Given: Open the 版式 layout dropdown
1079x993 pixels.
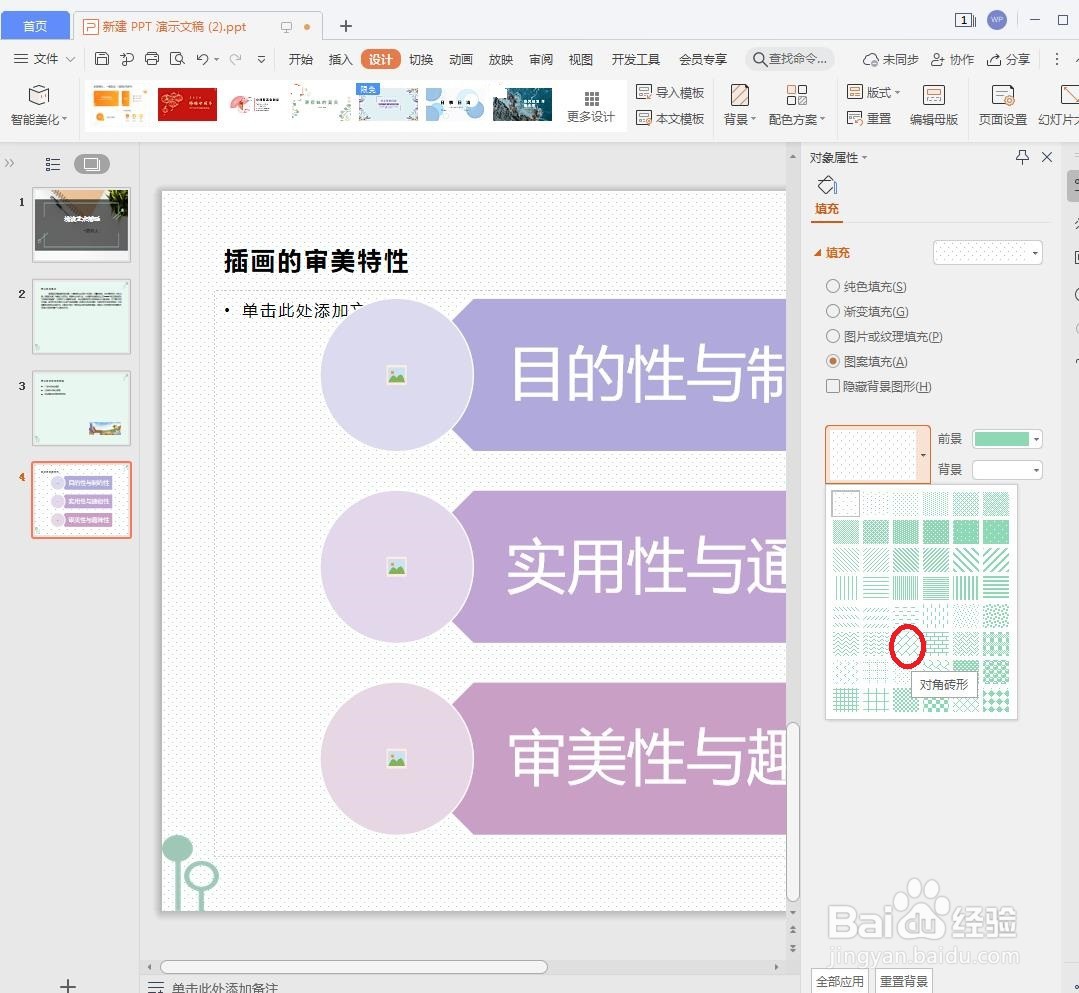Looking at the screenshot, I should [x=880, y=91].
